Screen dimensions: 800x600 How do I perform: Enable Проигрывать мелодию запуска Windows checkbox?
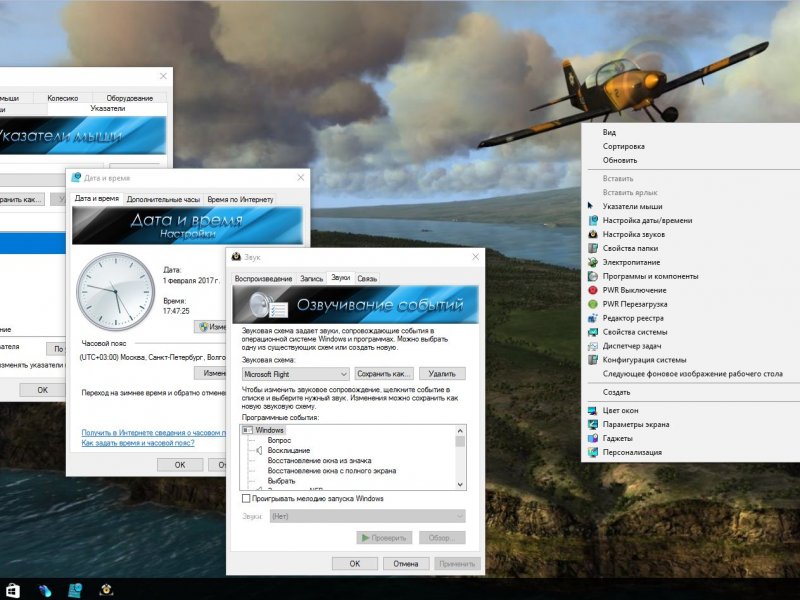click(246, 498)
